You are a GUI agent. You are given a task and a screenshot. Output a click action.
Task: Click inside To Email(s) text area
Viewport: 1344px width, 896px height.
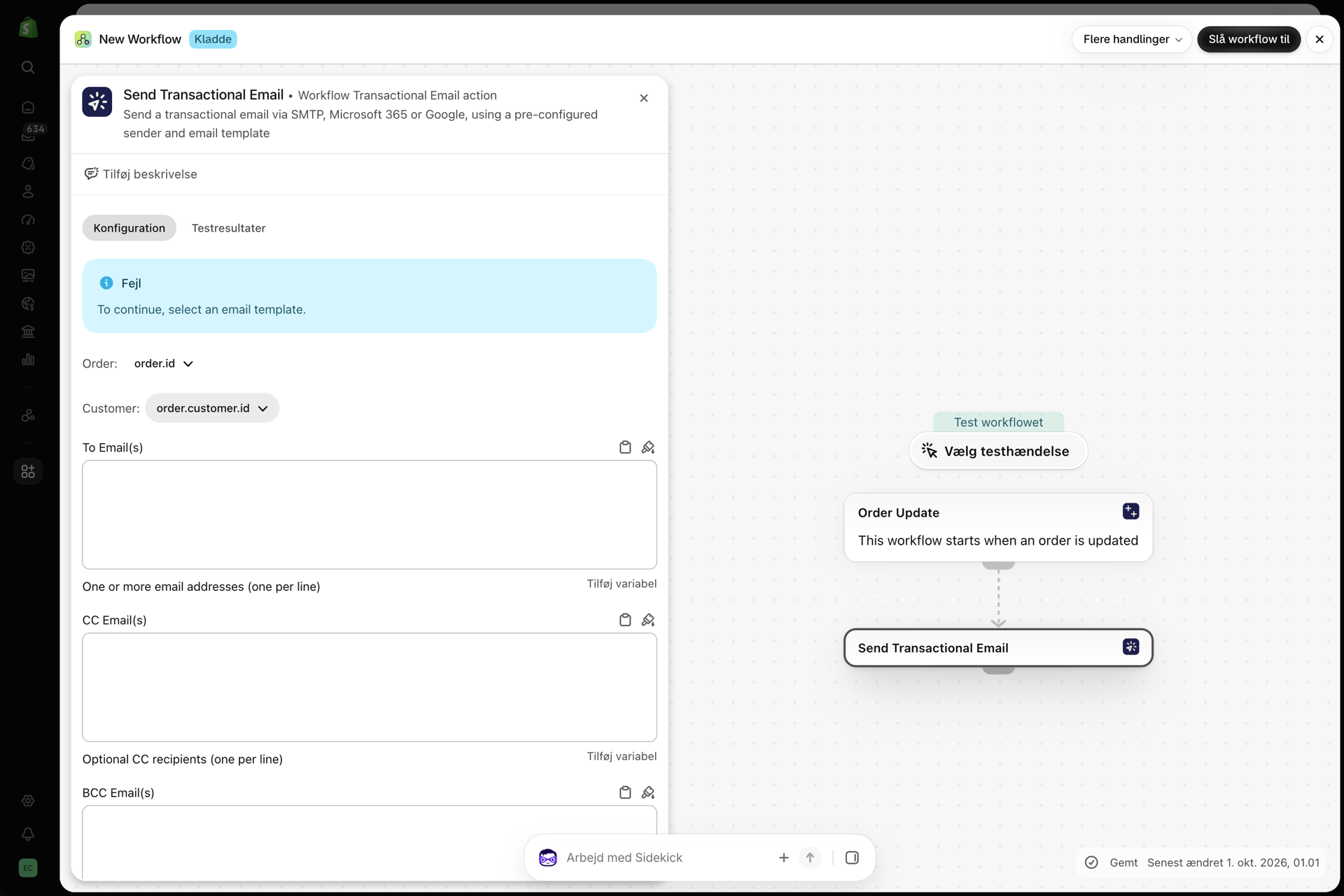(x=370, y=514)
